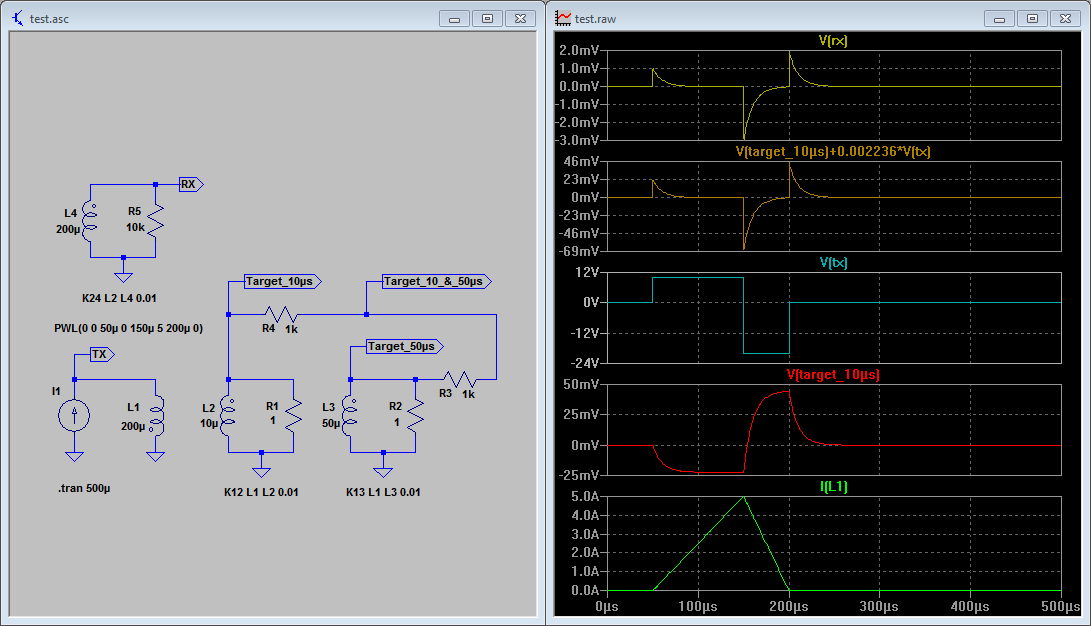Click the PWL current source value text
Screen dimensions: 1091x626
point(128,328)
